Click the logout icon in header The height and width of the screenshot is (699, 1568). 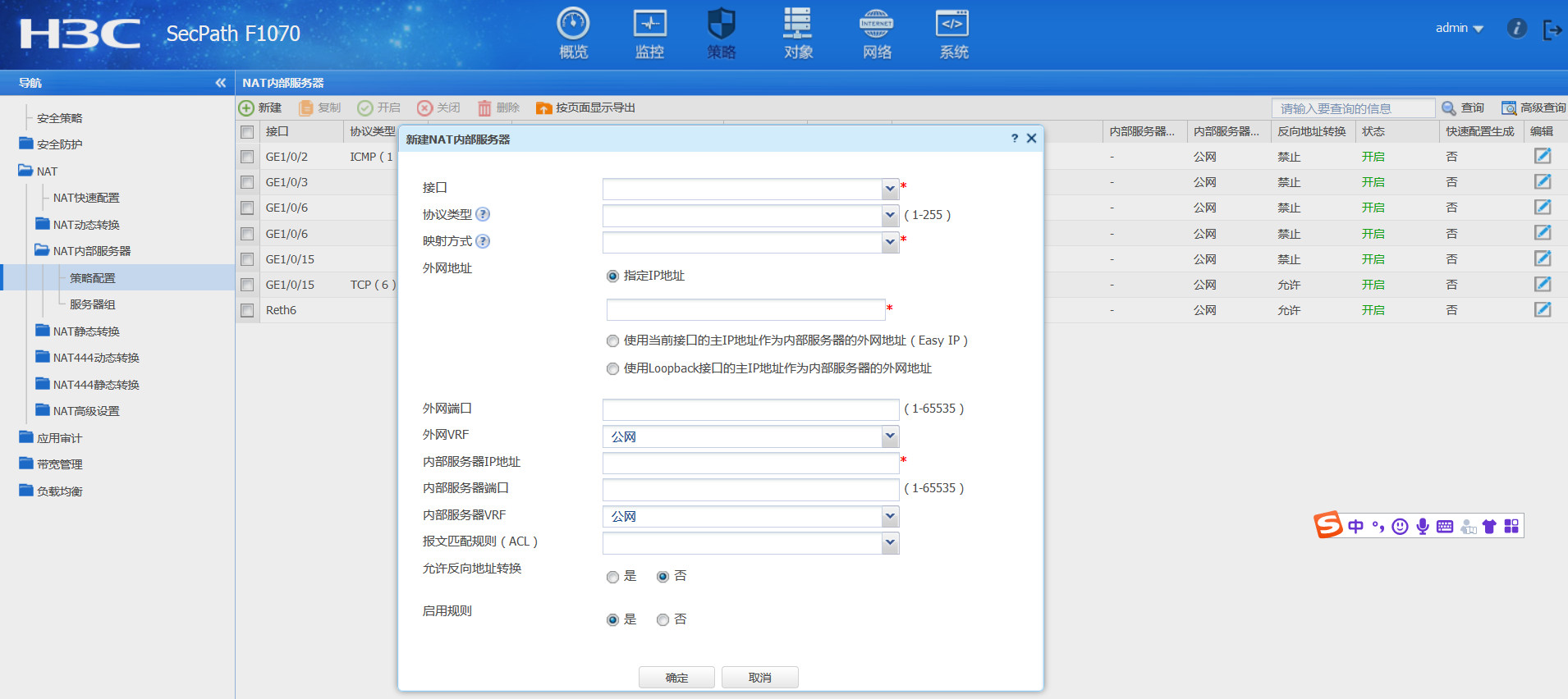pyautogui.click(x=1552, y=30)
